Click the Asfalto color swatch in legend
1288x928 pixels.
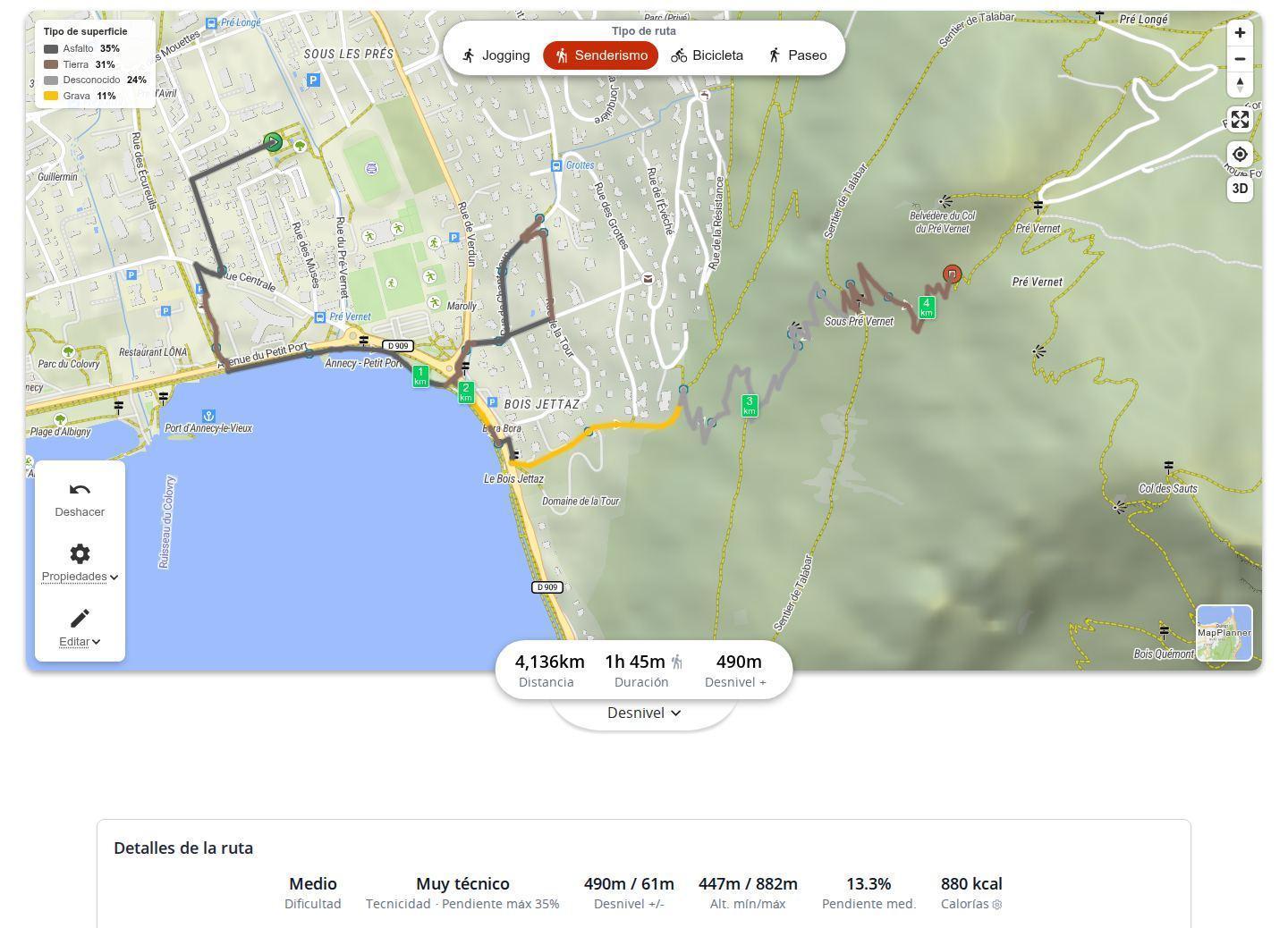coord(51,49)
